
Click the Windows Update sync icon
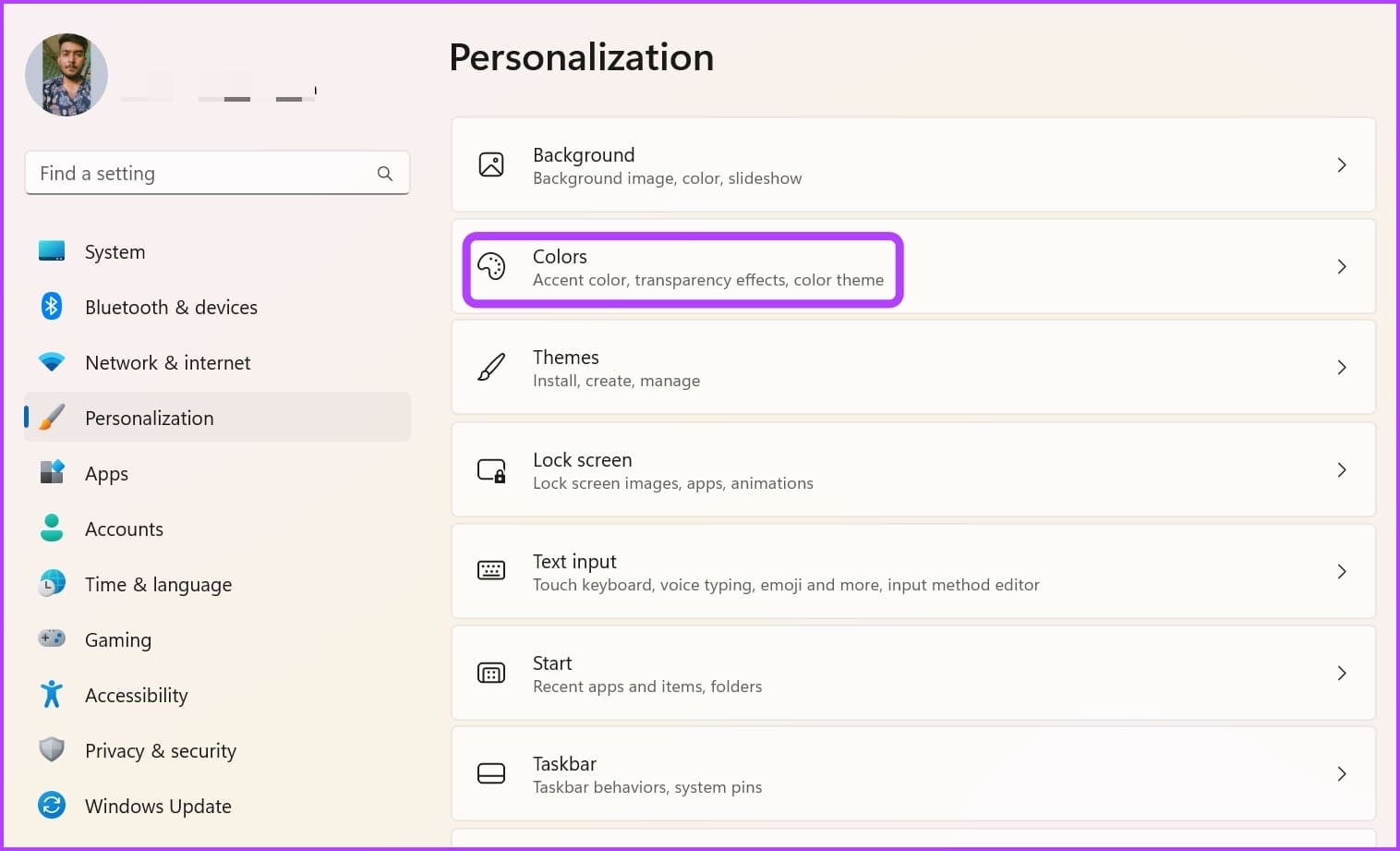(52, 805)
